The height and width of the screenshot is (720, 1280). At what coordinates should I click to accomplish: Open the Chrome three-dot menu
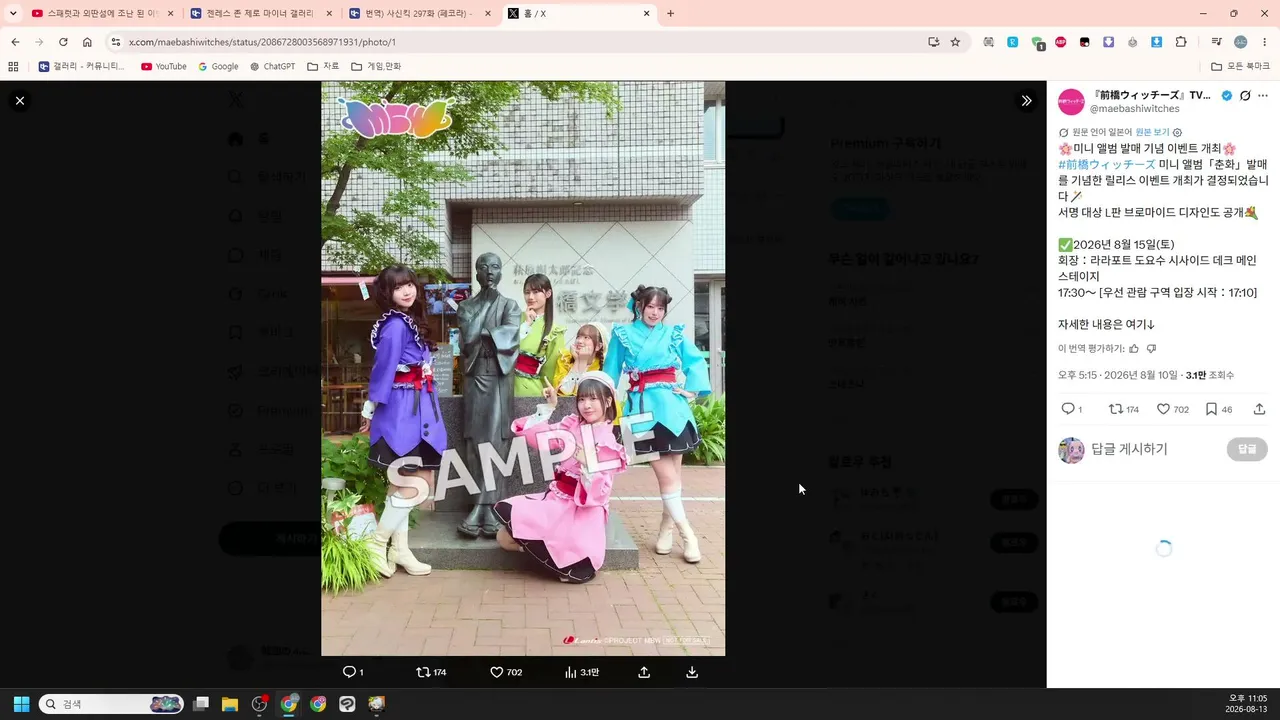click(1265, 42)
